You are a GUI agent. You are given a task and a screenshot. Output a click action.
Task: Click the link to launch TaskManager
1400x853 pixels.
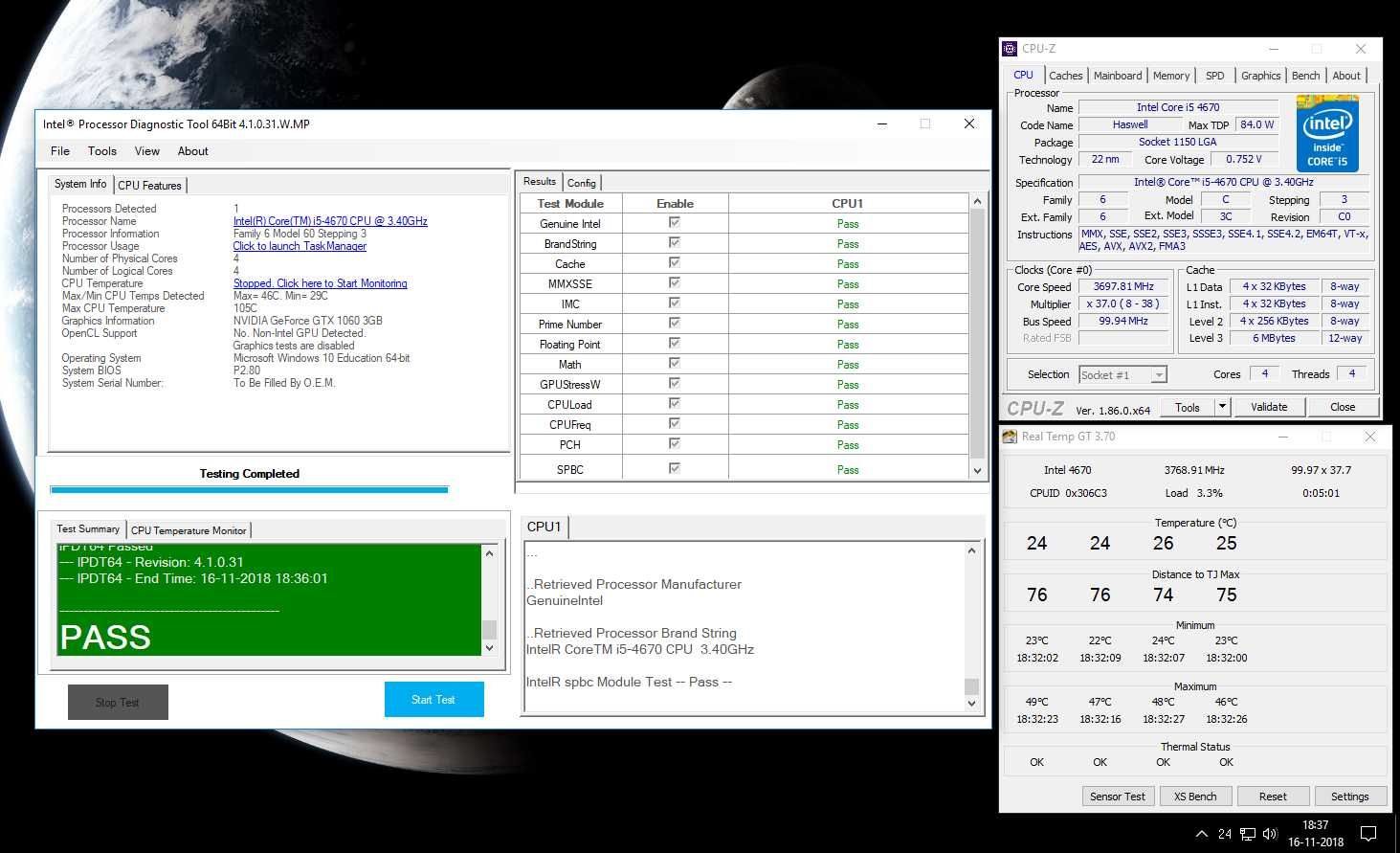[x=300, y=246]
